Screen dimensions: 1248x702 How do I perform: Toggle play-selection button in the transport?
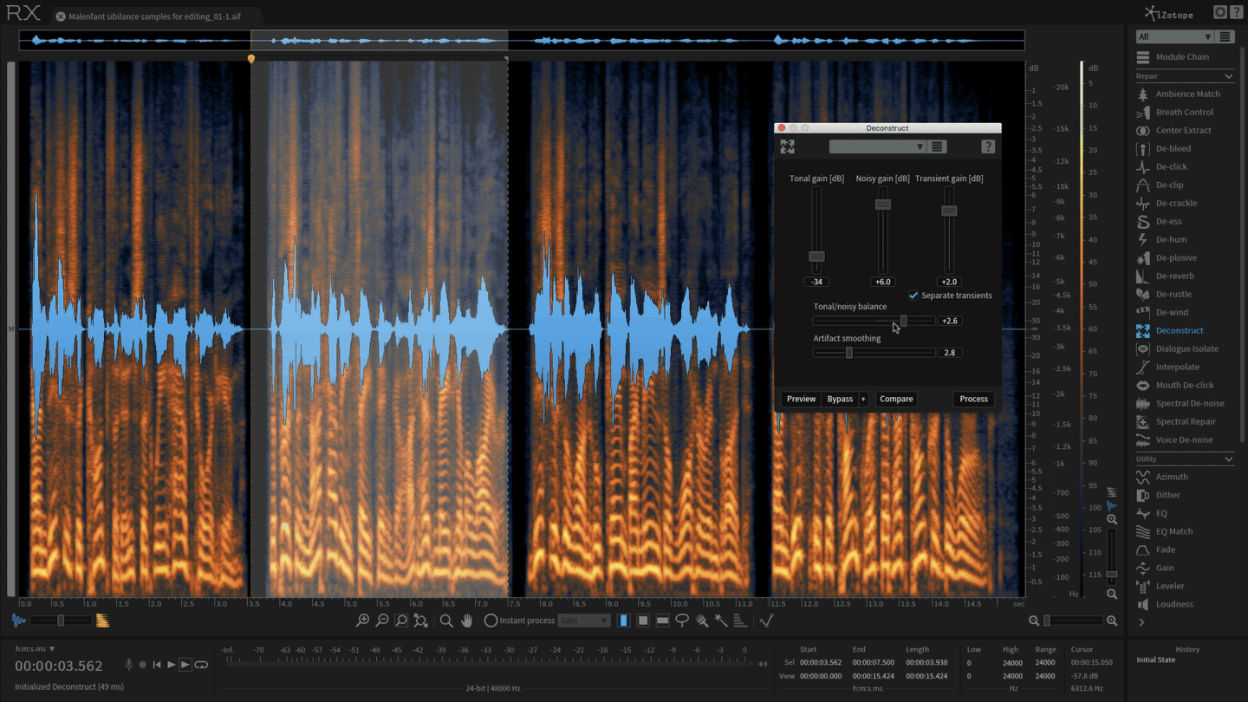tap(185, 665)
